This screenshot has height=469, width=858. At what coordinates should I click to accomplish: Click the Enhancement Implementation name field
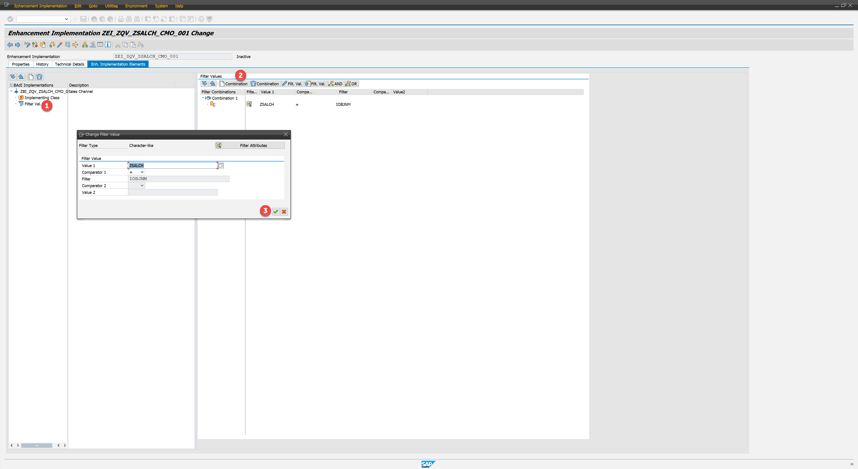coord(172,56)
